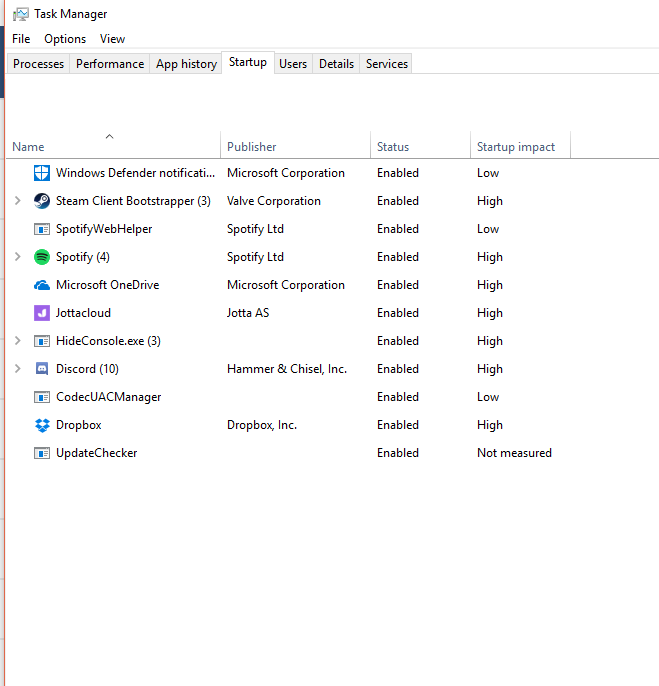Click the Valve Corporation publisher cell

[x=273, y=201]
